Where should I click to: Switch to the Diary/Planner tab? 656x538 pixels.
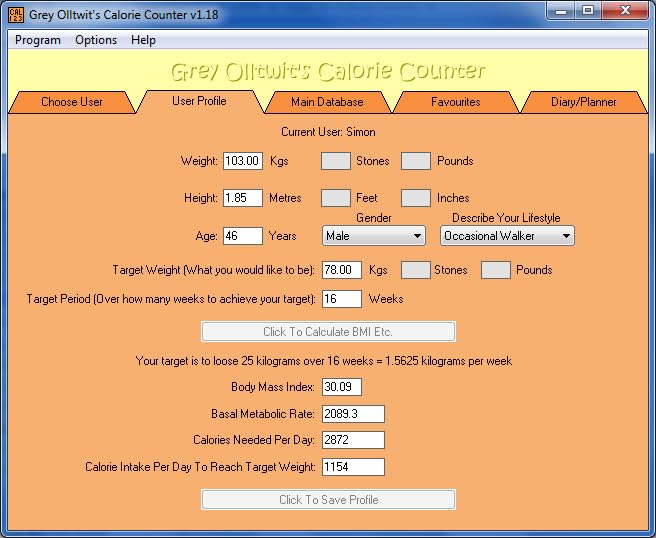(584, 102)
